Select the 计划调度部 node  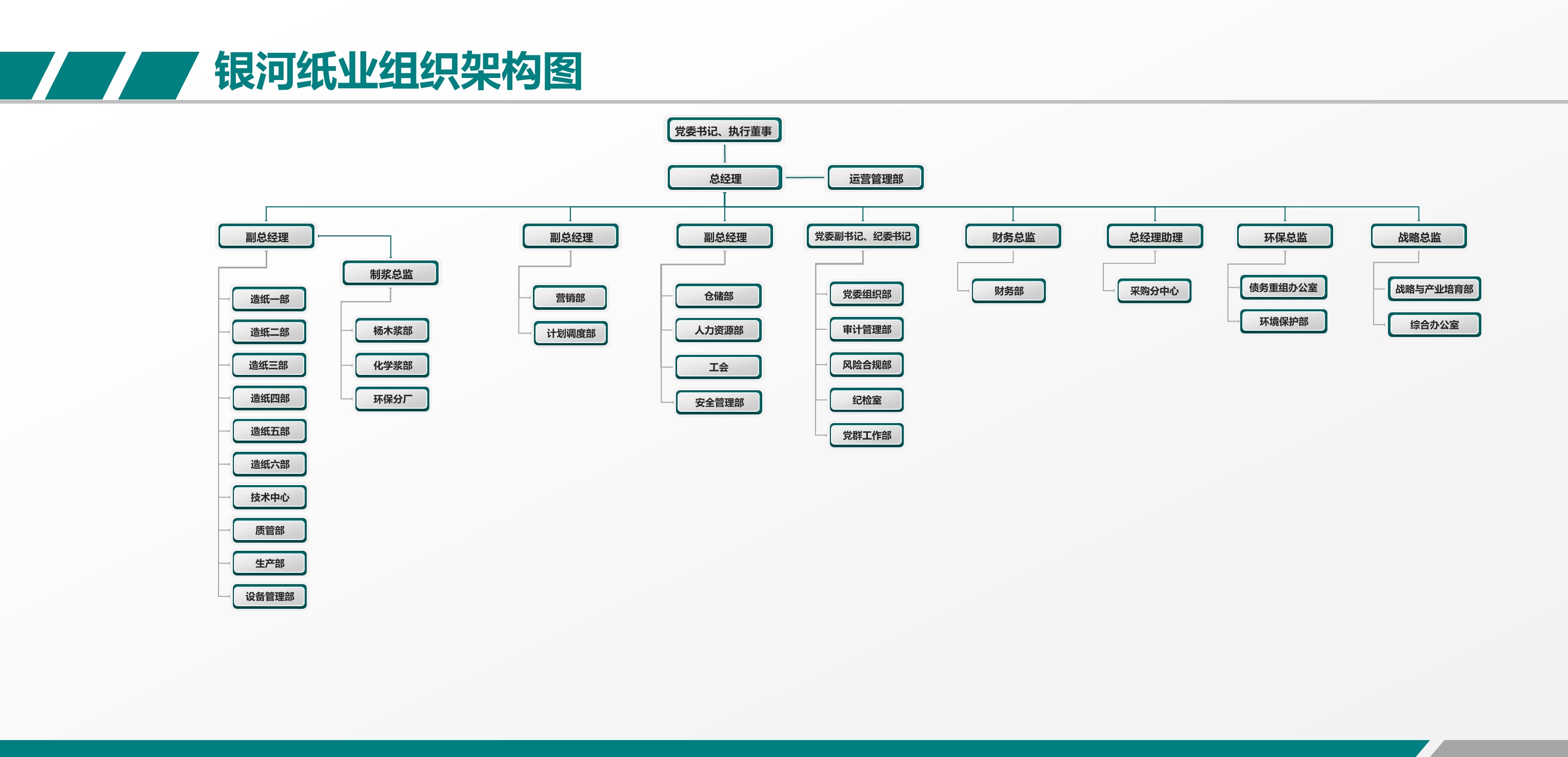pyautogui.click(x=570, y=333)
